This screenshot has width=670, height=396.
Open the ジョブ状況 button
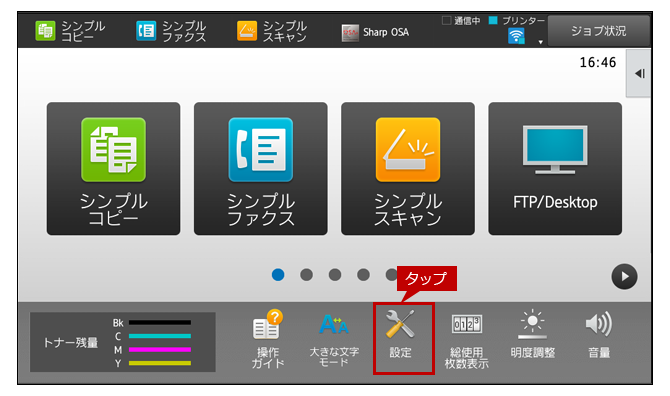pos(598,31)
